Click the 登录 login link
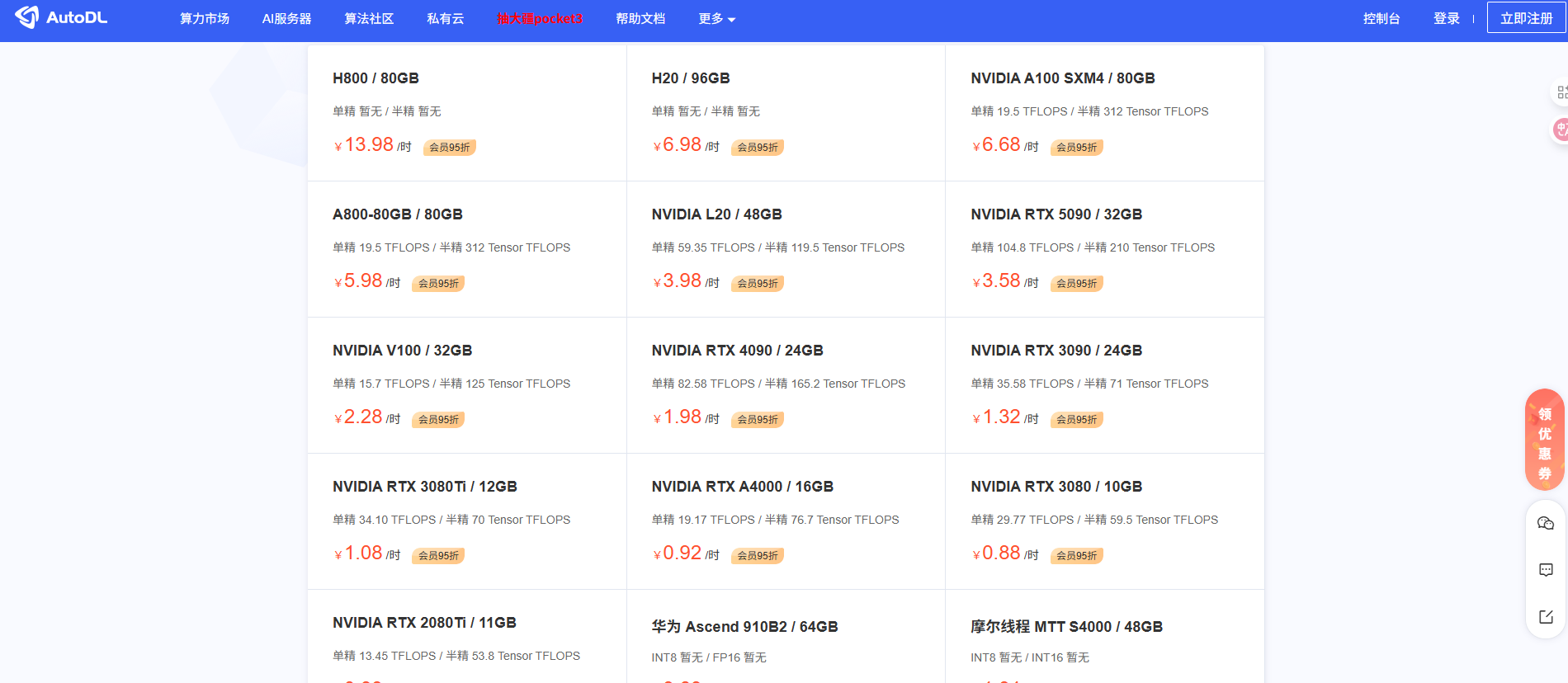This screenshot has width=1568, height=683. pos(1447,18)
